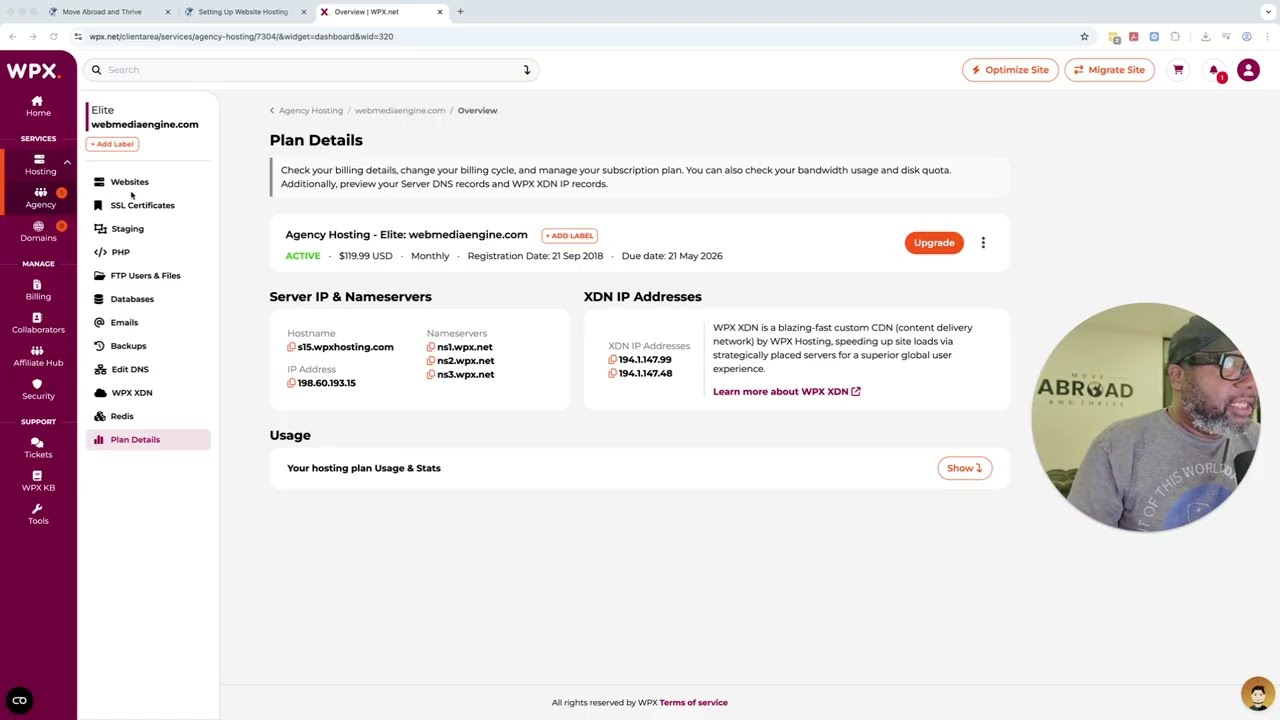Open Affiliate Hub in sidebar

(x=38, y=356)
